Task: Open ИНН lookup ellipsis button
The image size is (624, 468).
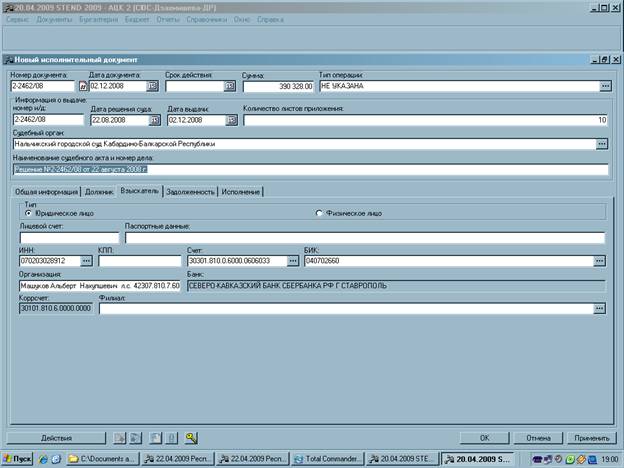Action: (x=86, y=261)
